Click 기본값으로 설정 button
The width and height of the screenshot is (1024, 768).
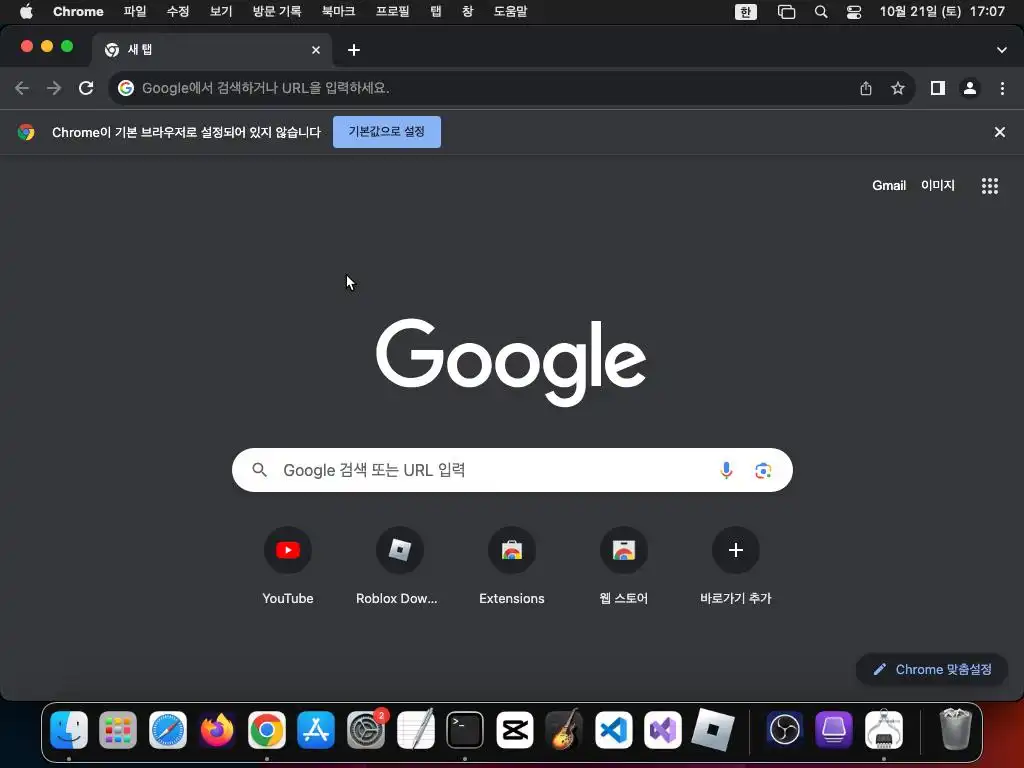(387, 132)
